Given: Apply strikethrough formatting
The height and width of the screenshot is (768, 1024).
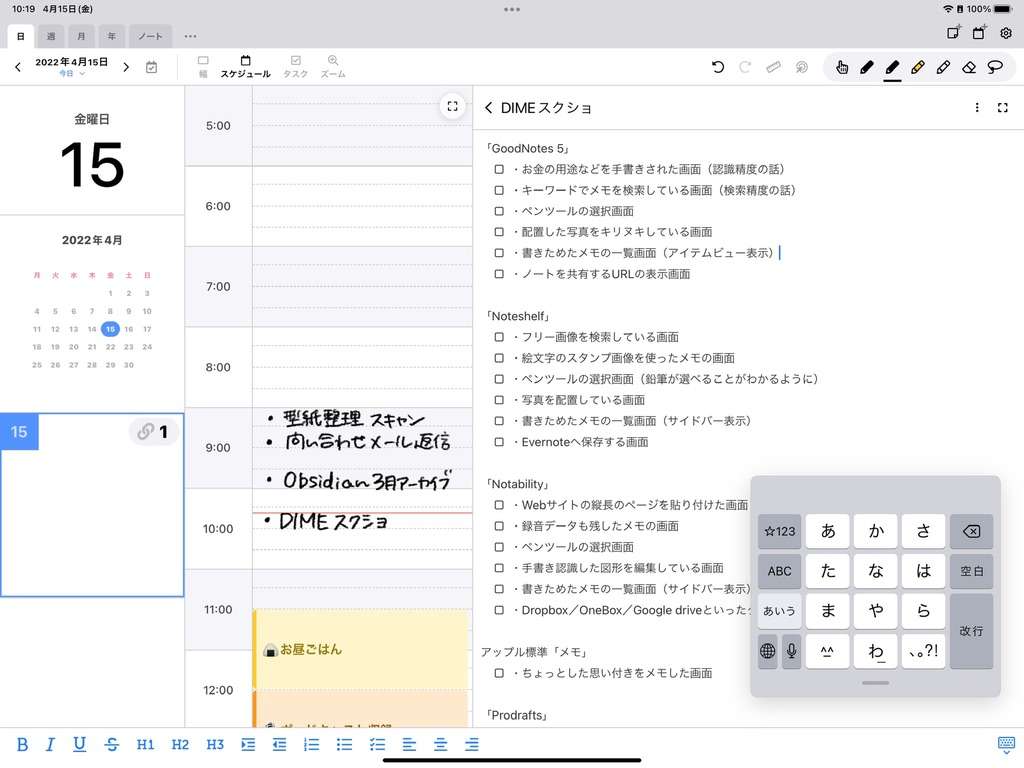Looking at the screenshot, I should [x=112, y=744].
